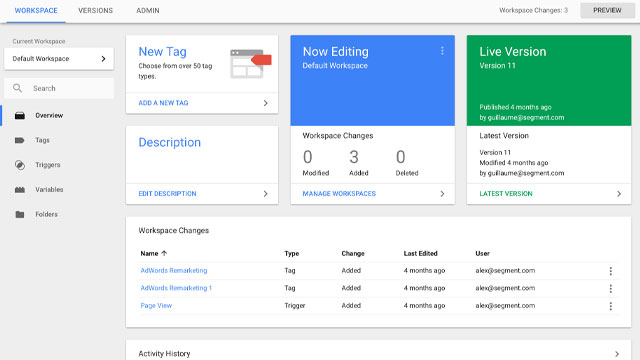Click the Tags label icon in sidebar
Screen dimensions: 640x360
(x=20, y=140)
